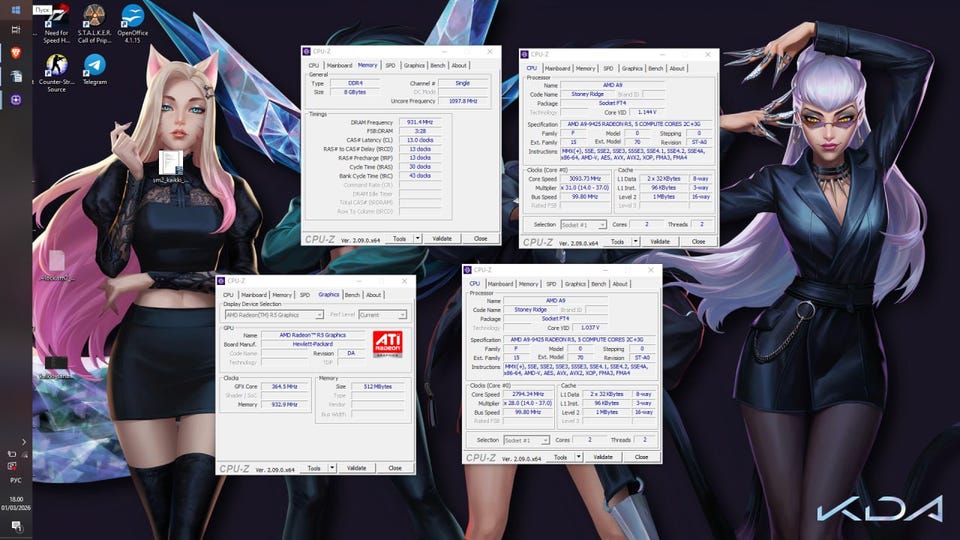Screen dimensions: 960x540
Task: Click the Uncore Frequency value 1097.8 MHz
Action: coord(463,101)
